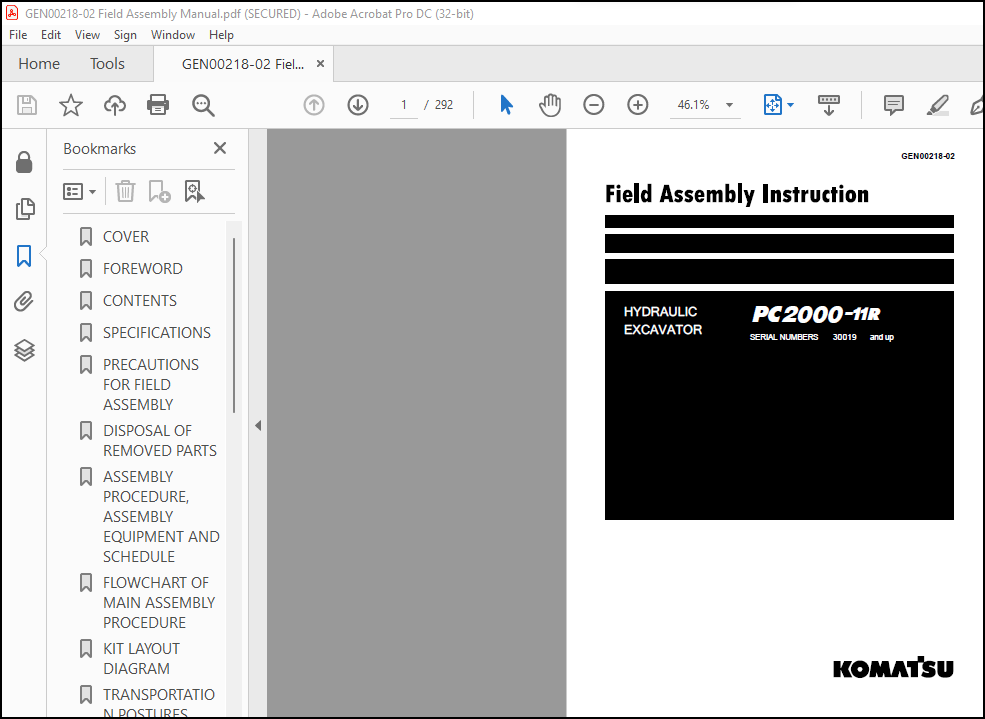Print the document
Image resolution: width=985 pixels, height=719 pixels.
pyautogui.click(x=158, y=105)
